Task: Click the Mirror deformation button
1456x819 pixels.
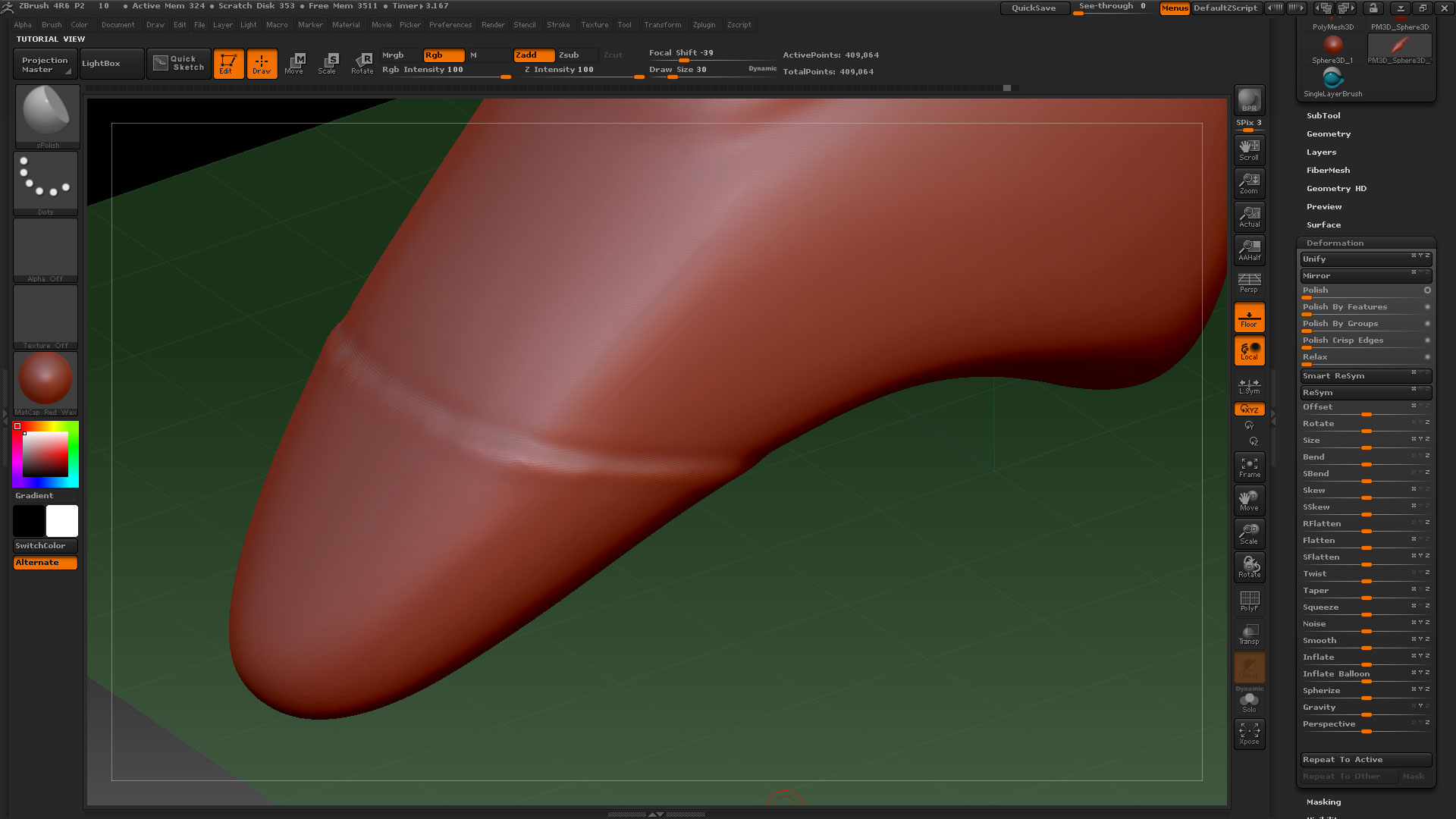Action: coord(1366,276)
